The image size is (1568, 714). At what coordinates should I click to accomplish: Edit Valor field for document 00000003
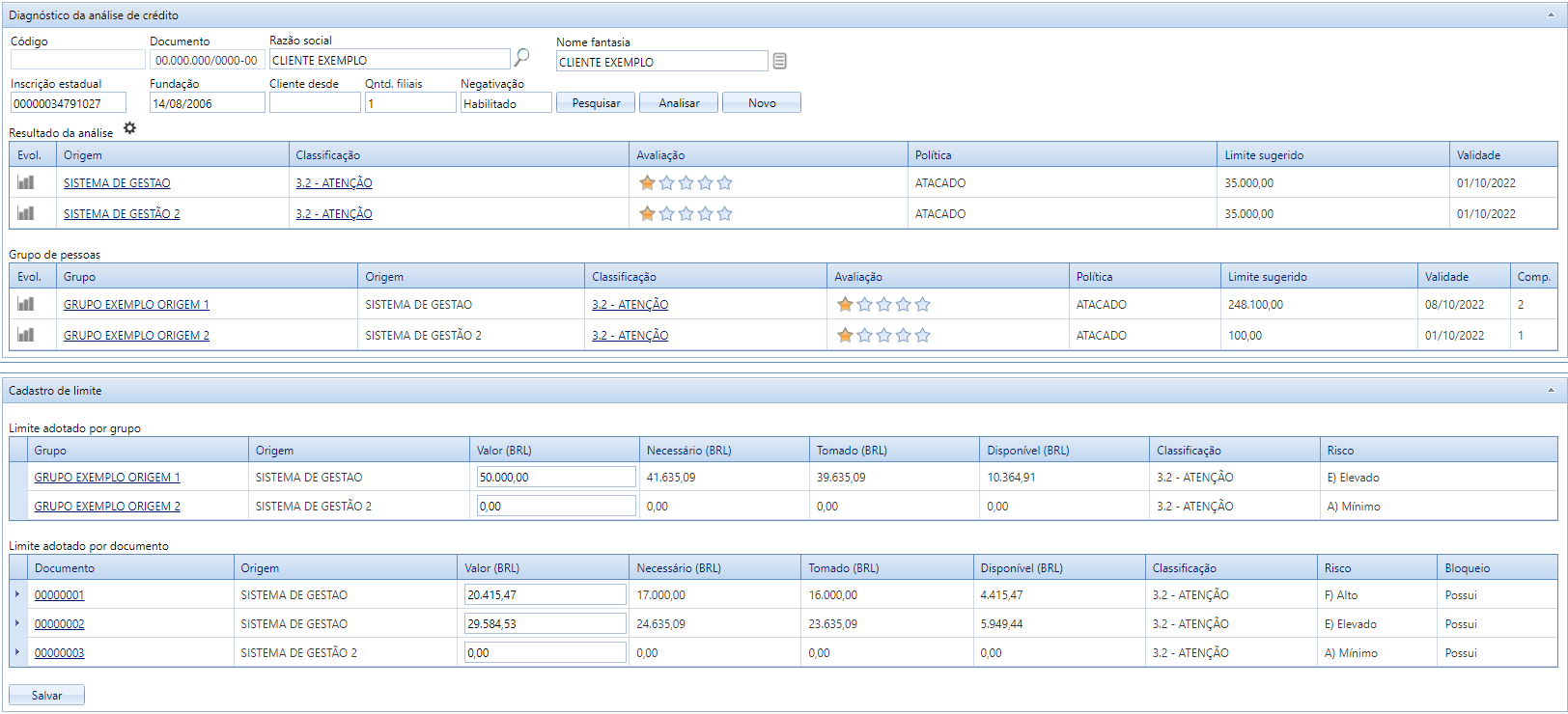546,652
